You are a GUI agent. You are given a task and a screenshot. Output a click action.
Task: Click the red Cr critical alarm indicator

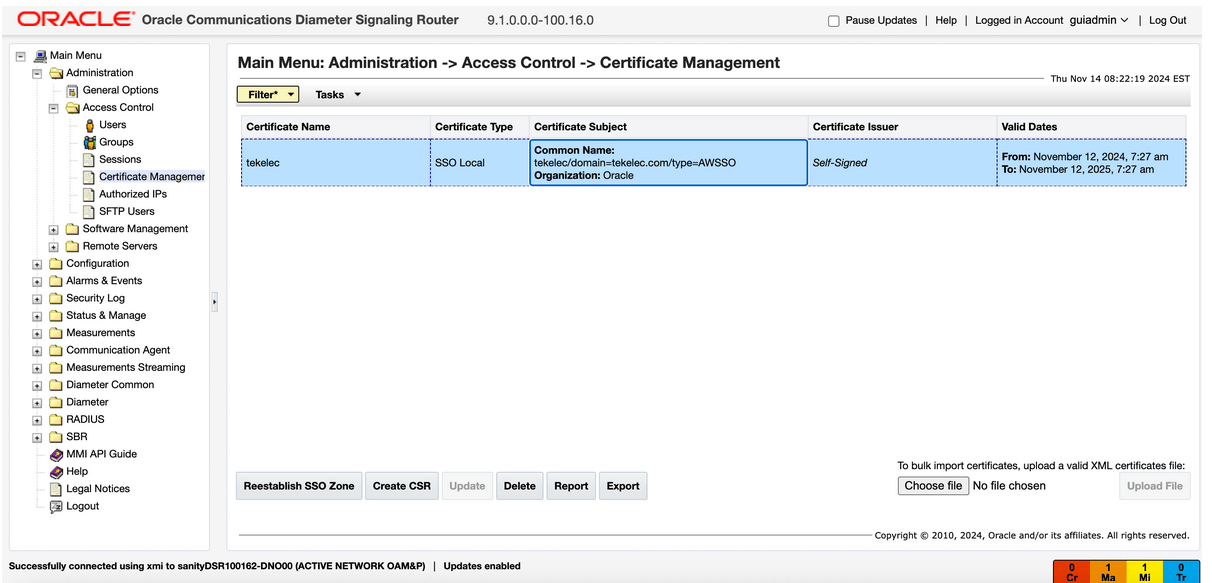1072,572
